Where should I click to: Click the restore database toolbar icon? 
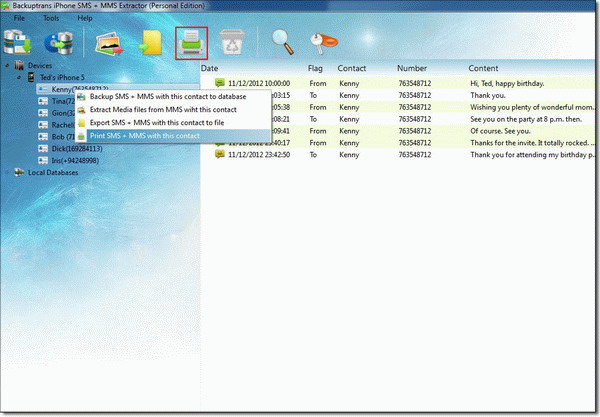pos(59,43)
